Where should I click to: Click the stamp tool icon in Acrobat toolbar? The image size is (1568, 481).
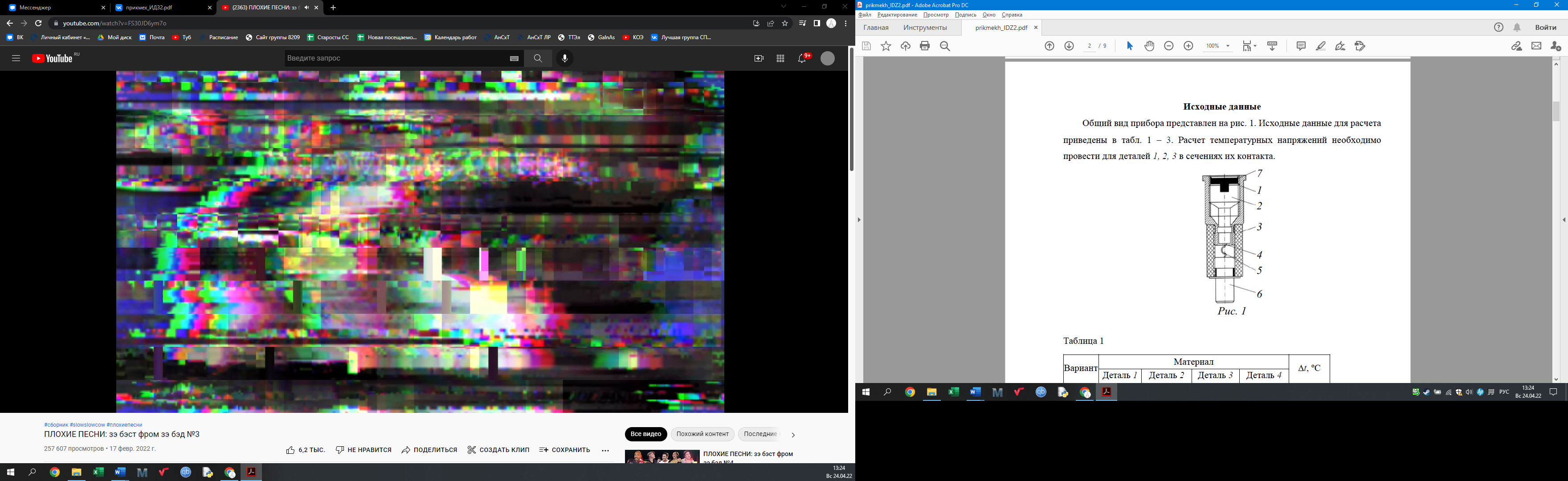coord(1360,46)
